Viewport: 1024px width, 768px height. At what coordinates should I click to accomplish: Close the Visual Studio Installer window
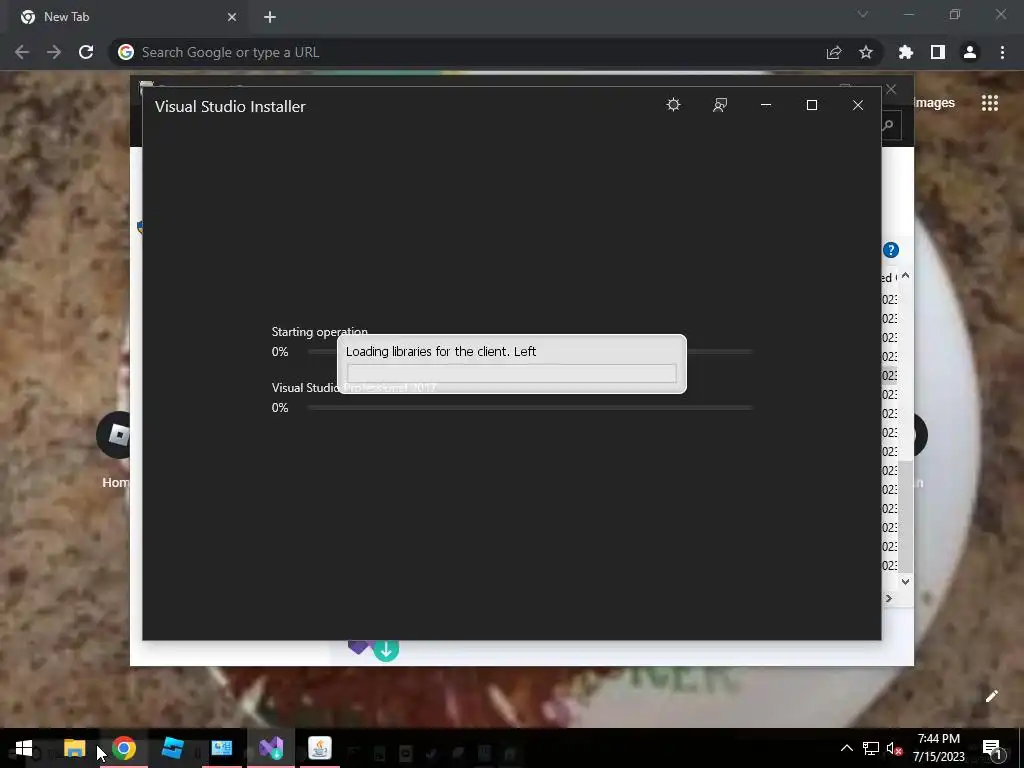pyautogui.click(x=858, y=105)
